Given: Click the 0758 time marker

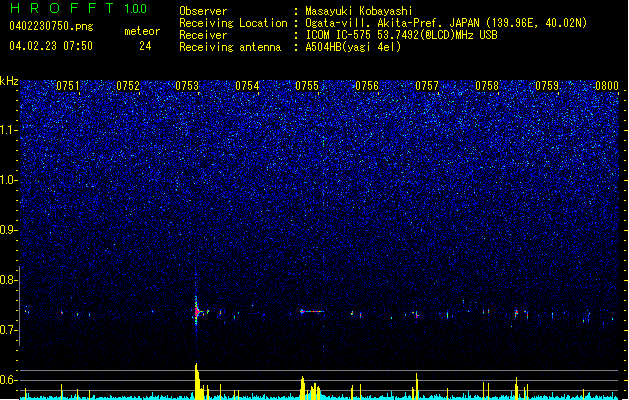Looking at the screenshot, I should (487, 86).
